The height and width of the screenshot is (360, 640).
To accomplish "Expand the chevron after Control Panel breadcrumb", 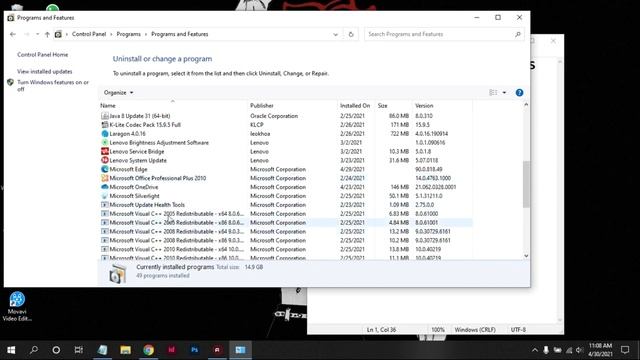I will tap(111, 34).
